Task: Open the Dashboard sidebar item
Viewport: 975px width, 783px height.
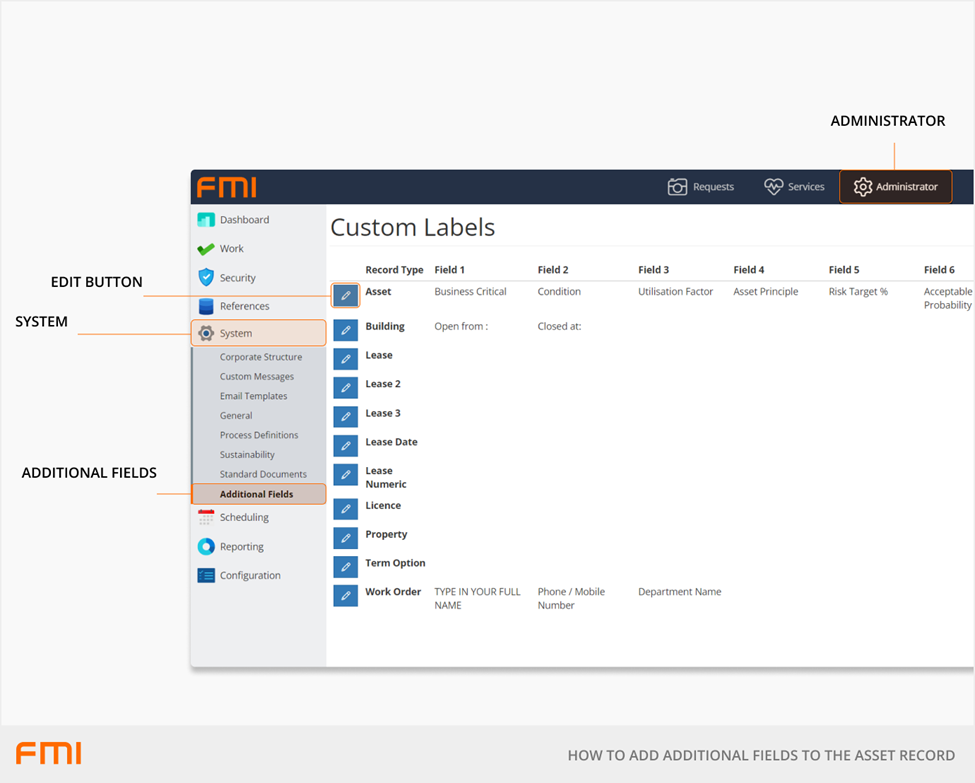Action: coord(244,220)
